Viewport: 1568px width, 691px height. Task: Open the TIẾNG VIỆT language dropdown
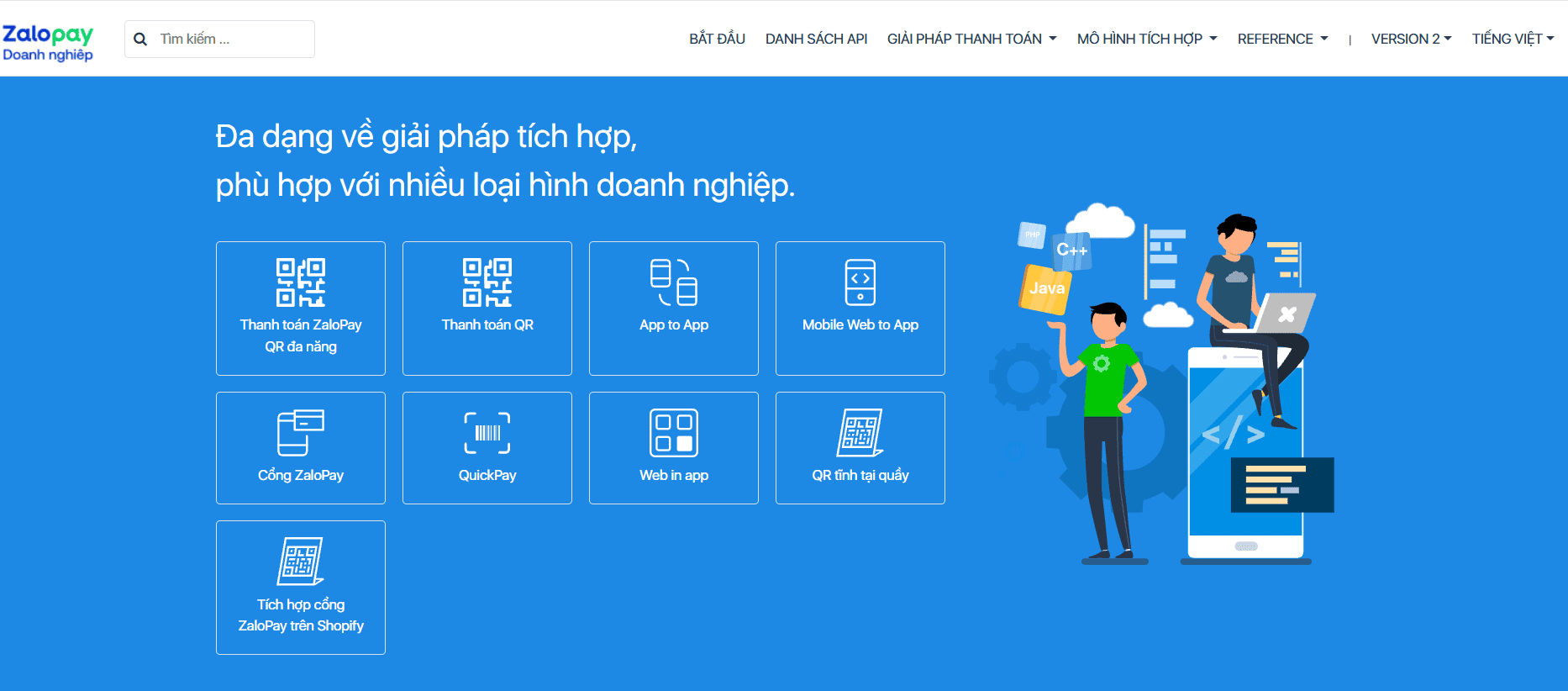[1513, 39]
